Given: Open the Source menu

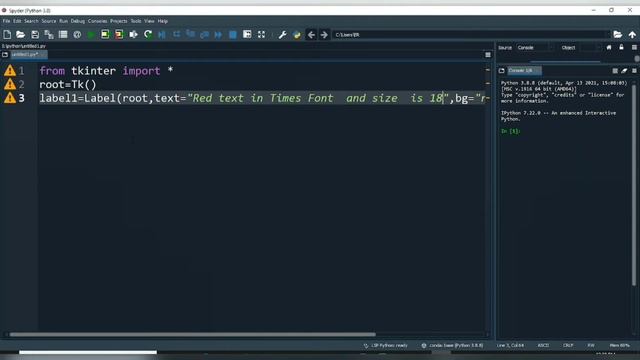Looking at the screenshot, I should (x=49, y=21).
